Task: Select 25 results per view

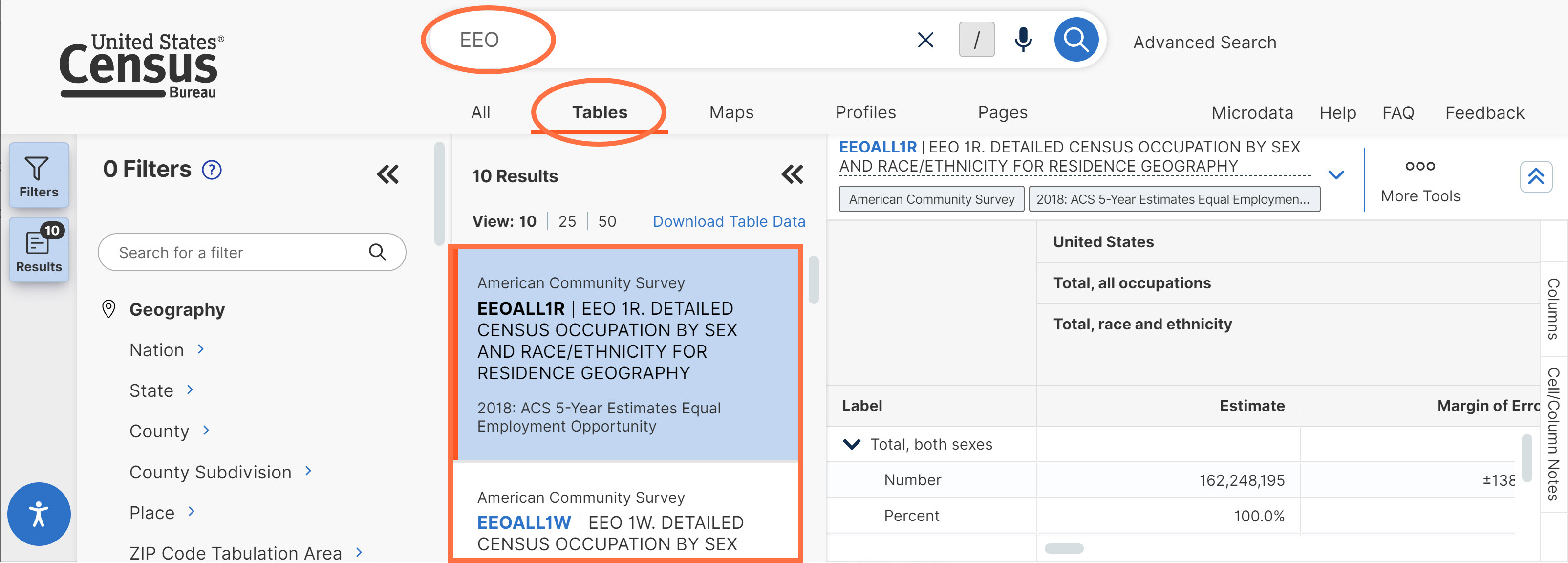Action: pos(567,221)
